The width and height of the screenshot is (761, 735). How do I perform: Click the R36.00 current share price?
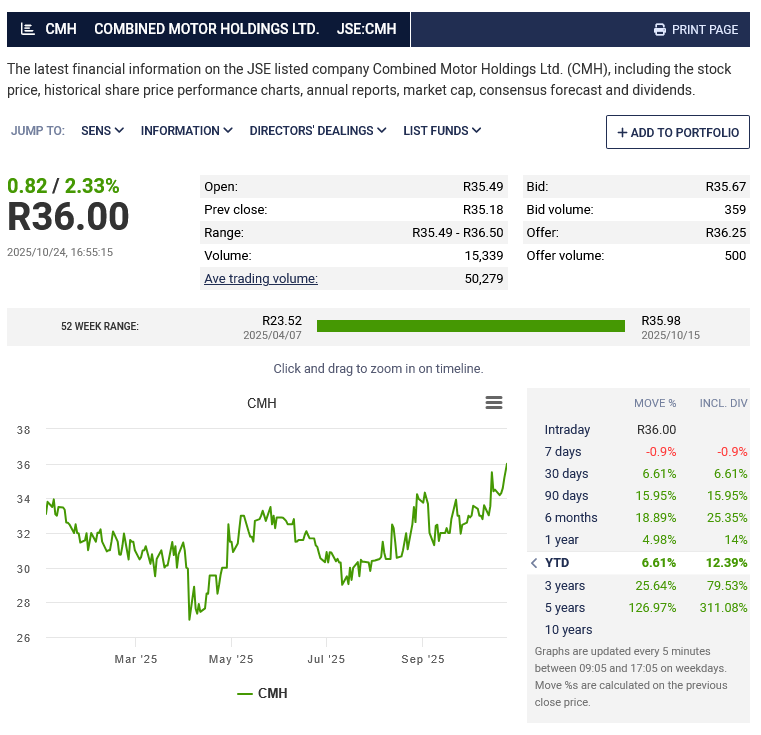coord(68,217)
